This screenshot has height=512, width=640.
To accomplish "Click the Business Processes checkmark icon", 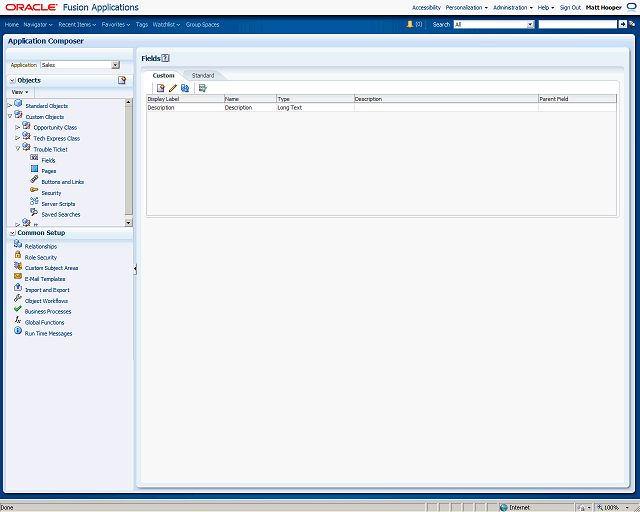I will (x=18, y=309).
